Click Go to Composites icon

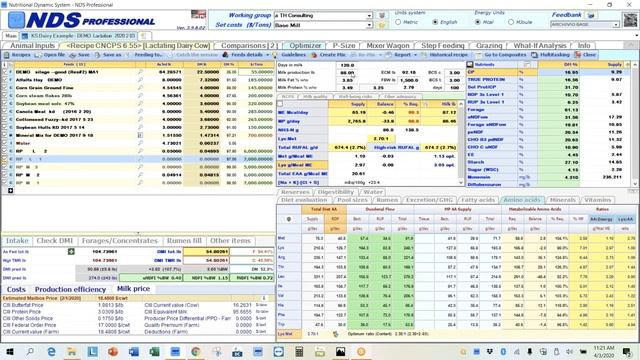[x=478, y=55]
